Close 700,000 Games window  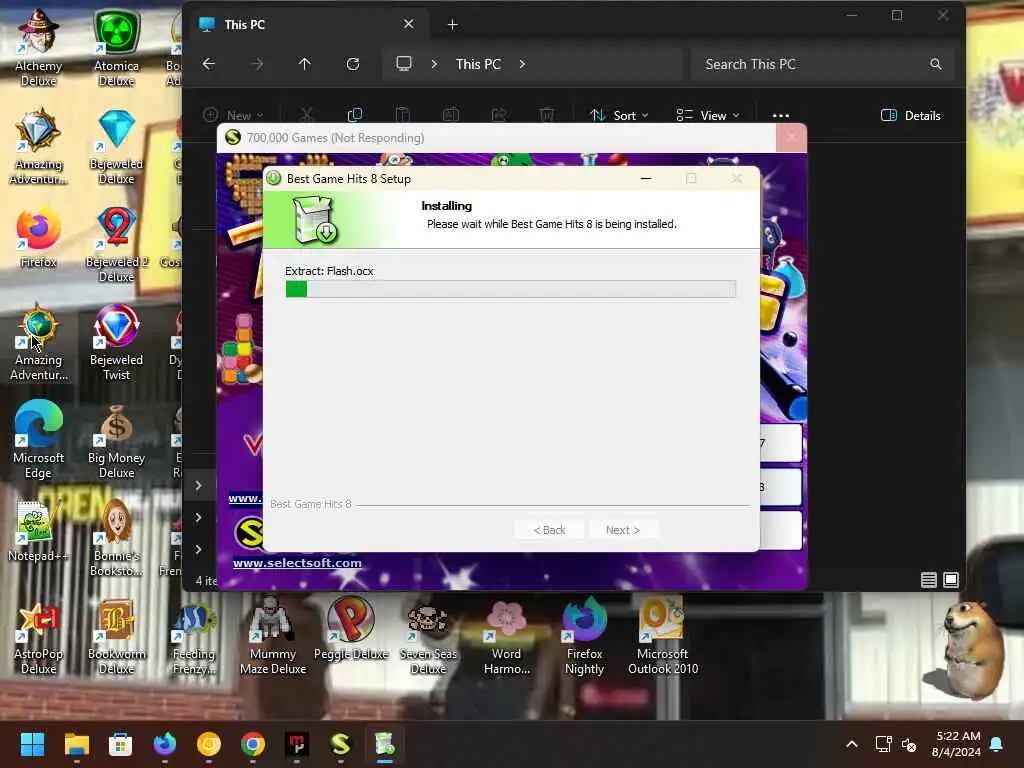click(x=792, y=138)
